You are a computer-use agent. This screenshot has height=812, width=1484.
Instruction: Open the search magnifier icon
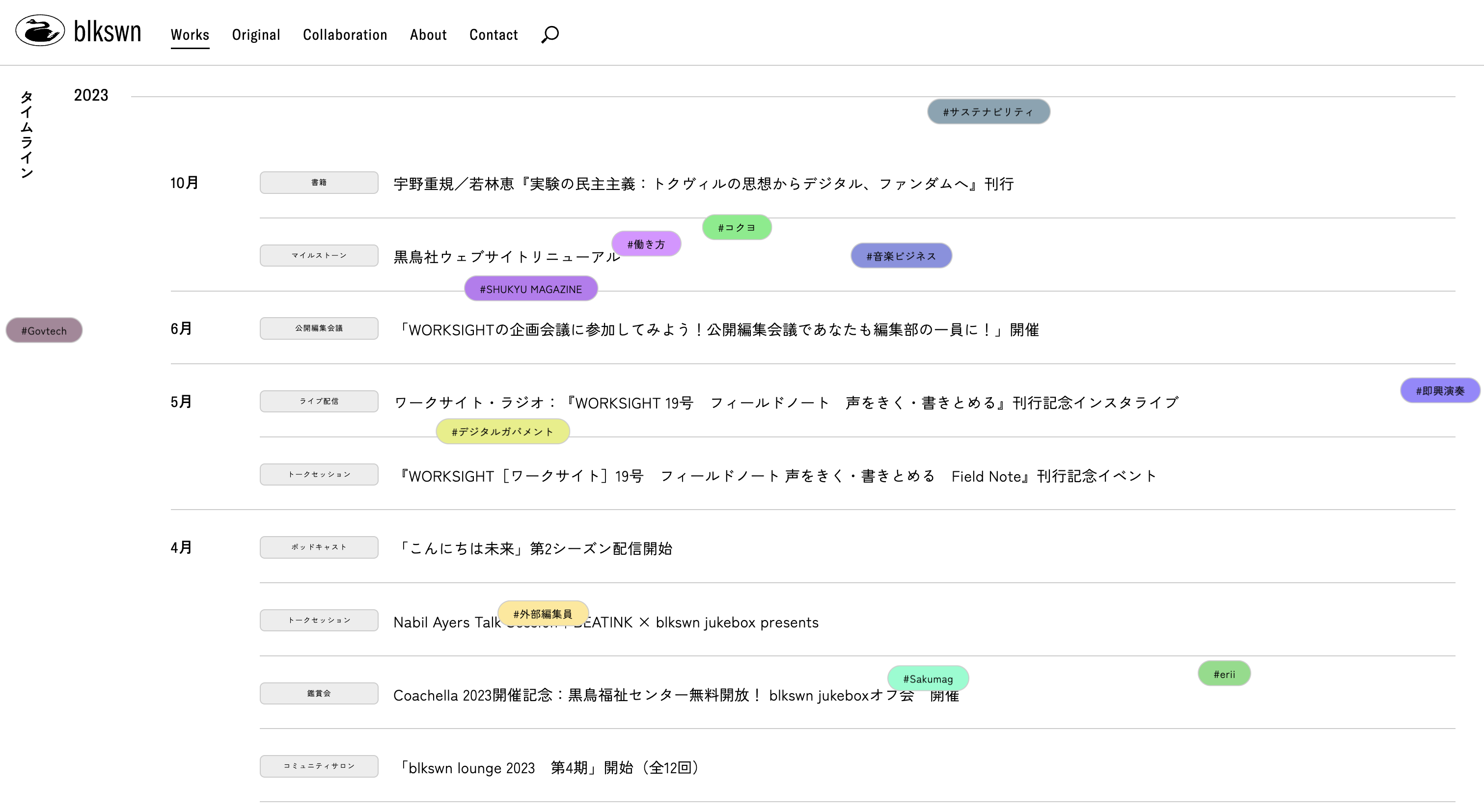pyautogui.click(x=550, y=34)
